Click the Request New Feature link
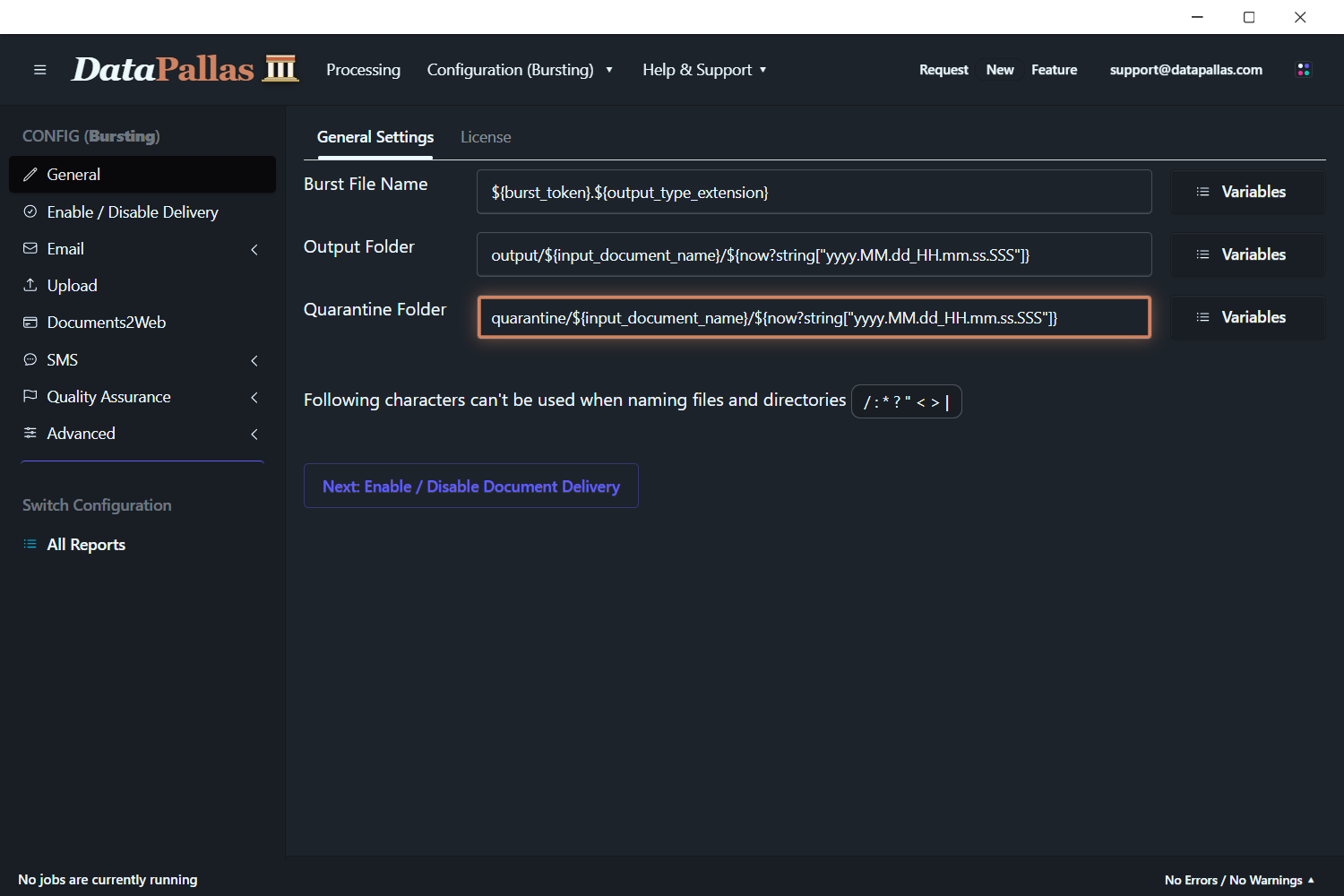Viewport: 1344px width, 896px height. [x=998, y=70]
